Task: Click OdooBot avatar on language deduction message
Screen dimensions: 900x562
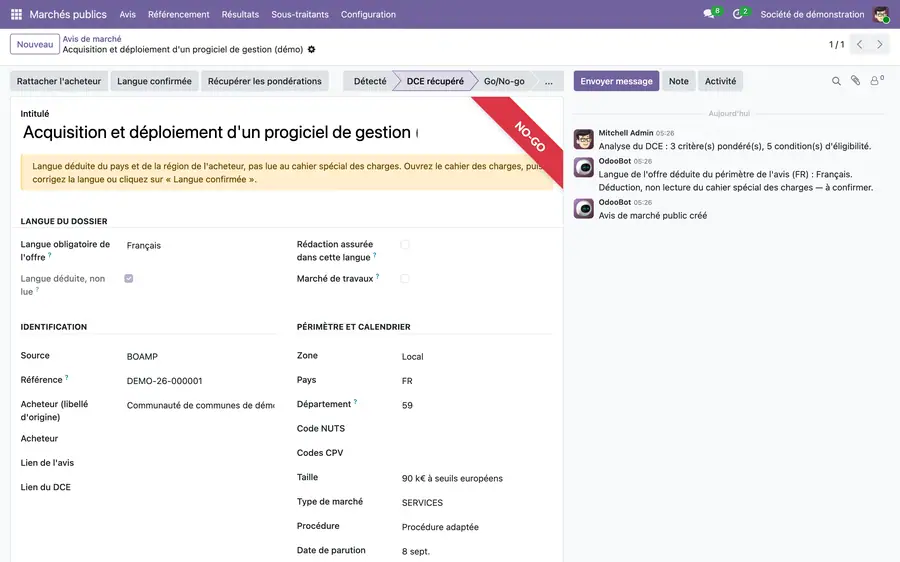Action: click(584, 168)
